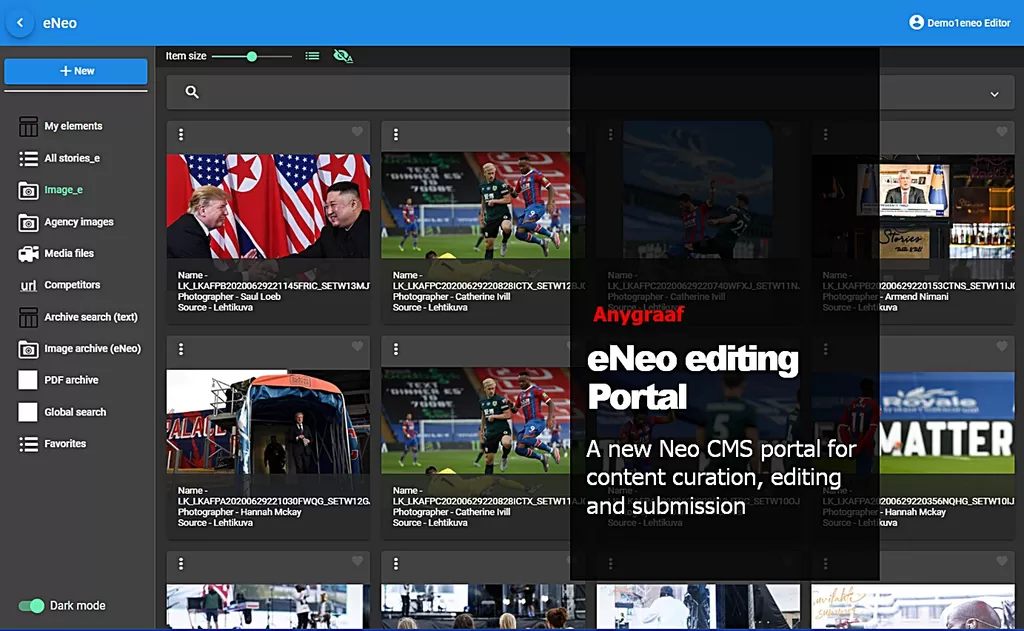Open menu of third-row first image card
Screen dimensions: 1024x631
pos(181,563)
